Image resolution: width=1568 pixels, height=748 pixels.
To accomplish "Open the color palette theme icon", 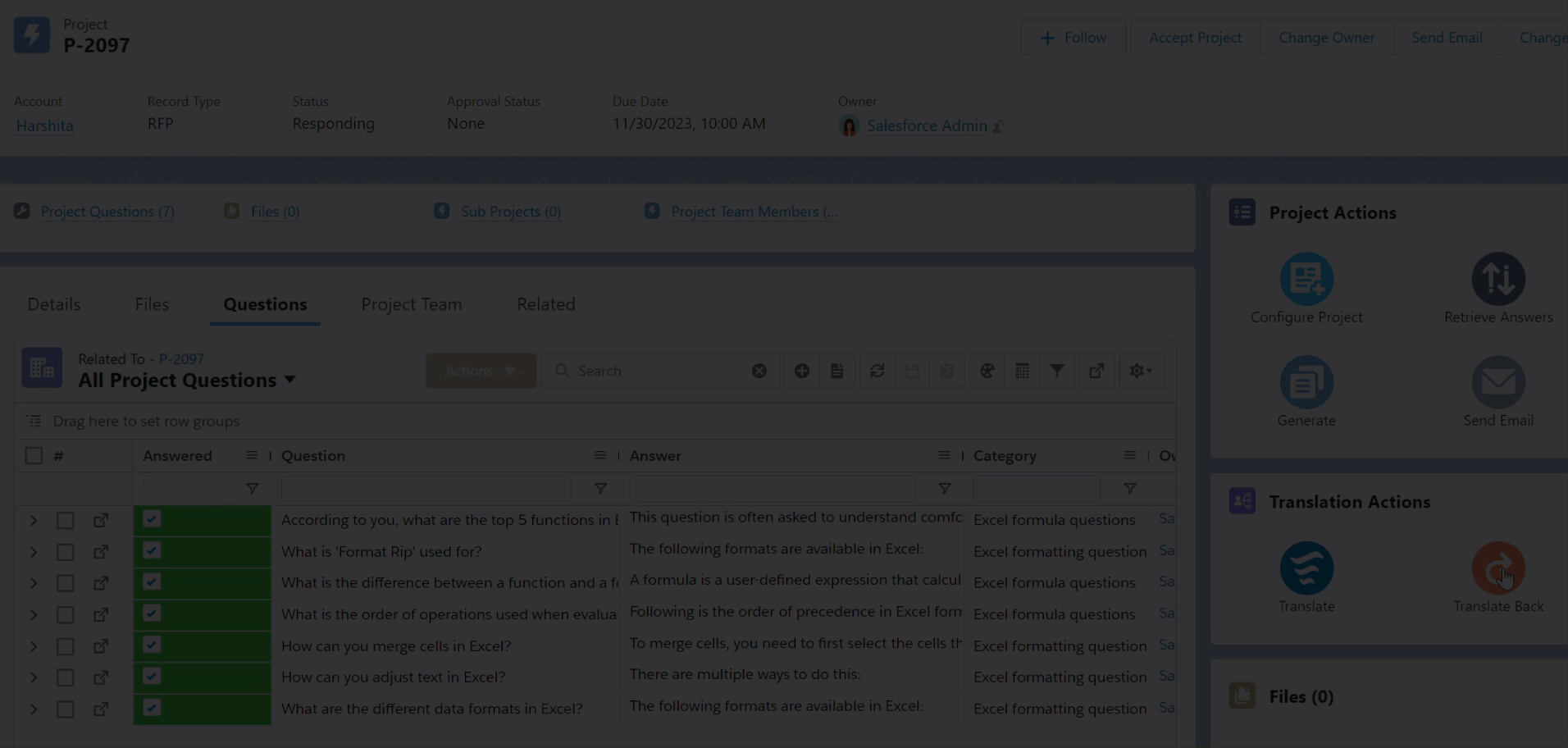I will pyautogui.click(x=987, y=371).
